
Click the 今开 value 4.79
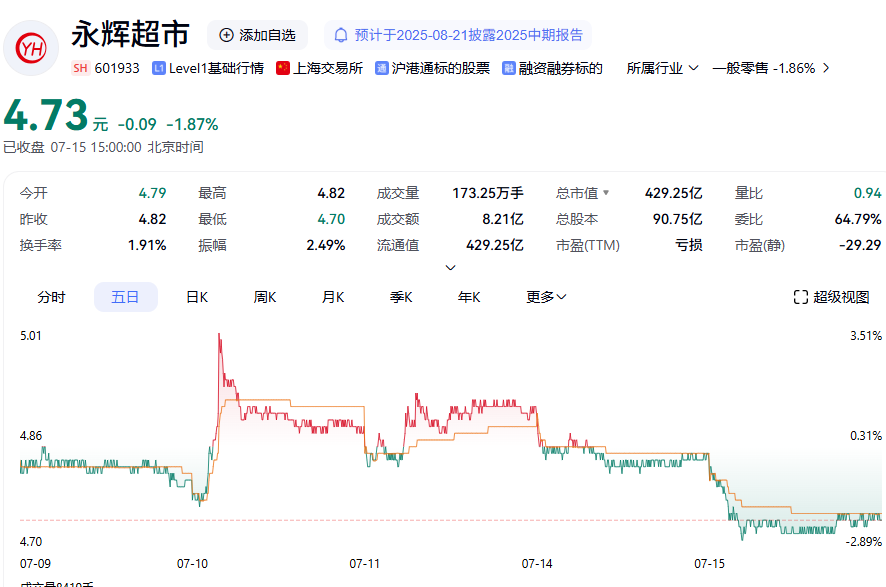[153, 193]
